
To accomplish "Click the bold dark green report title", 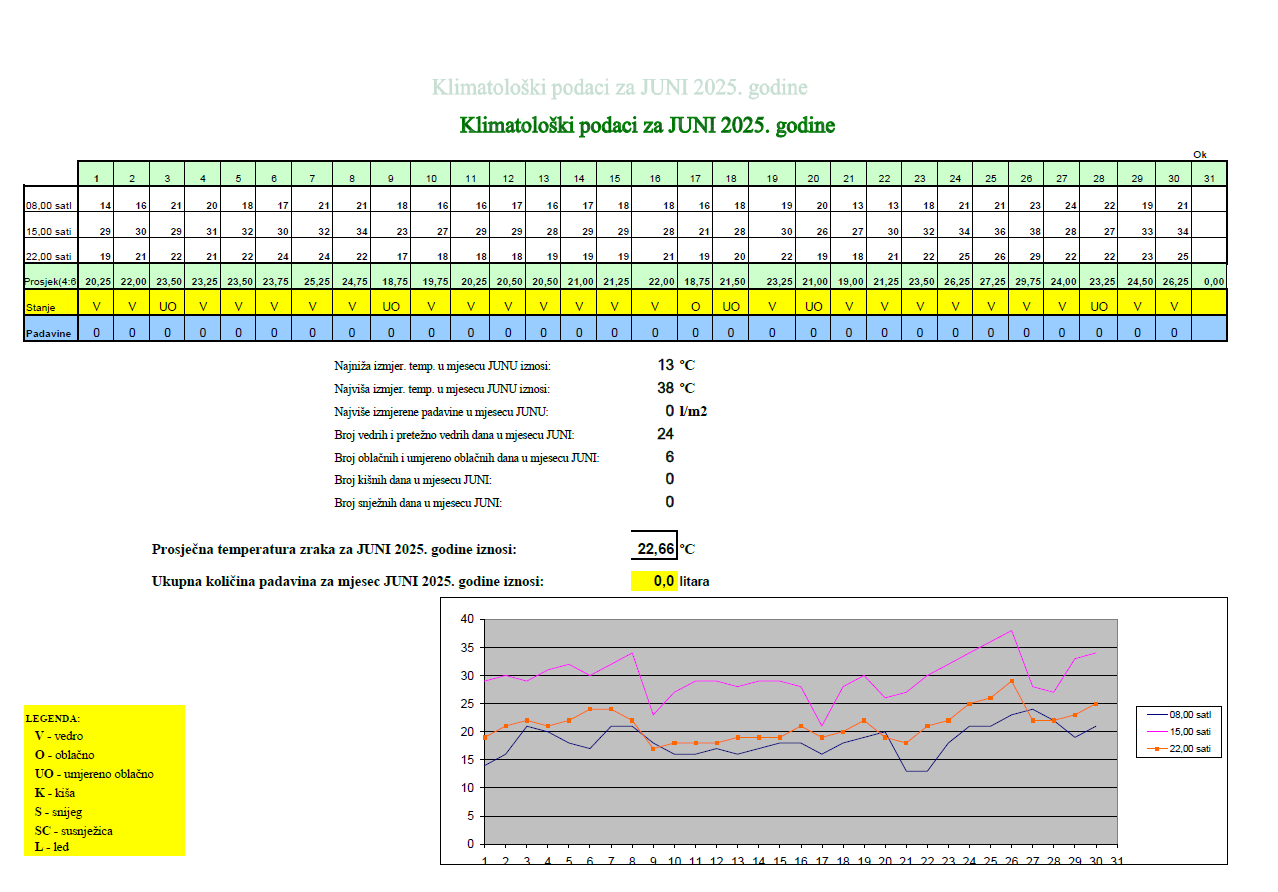I will point(647,126).
